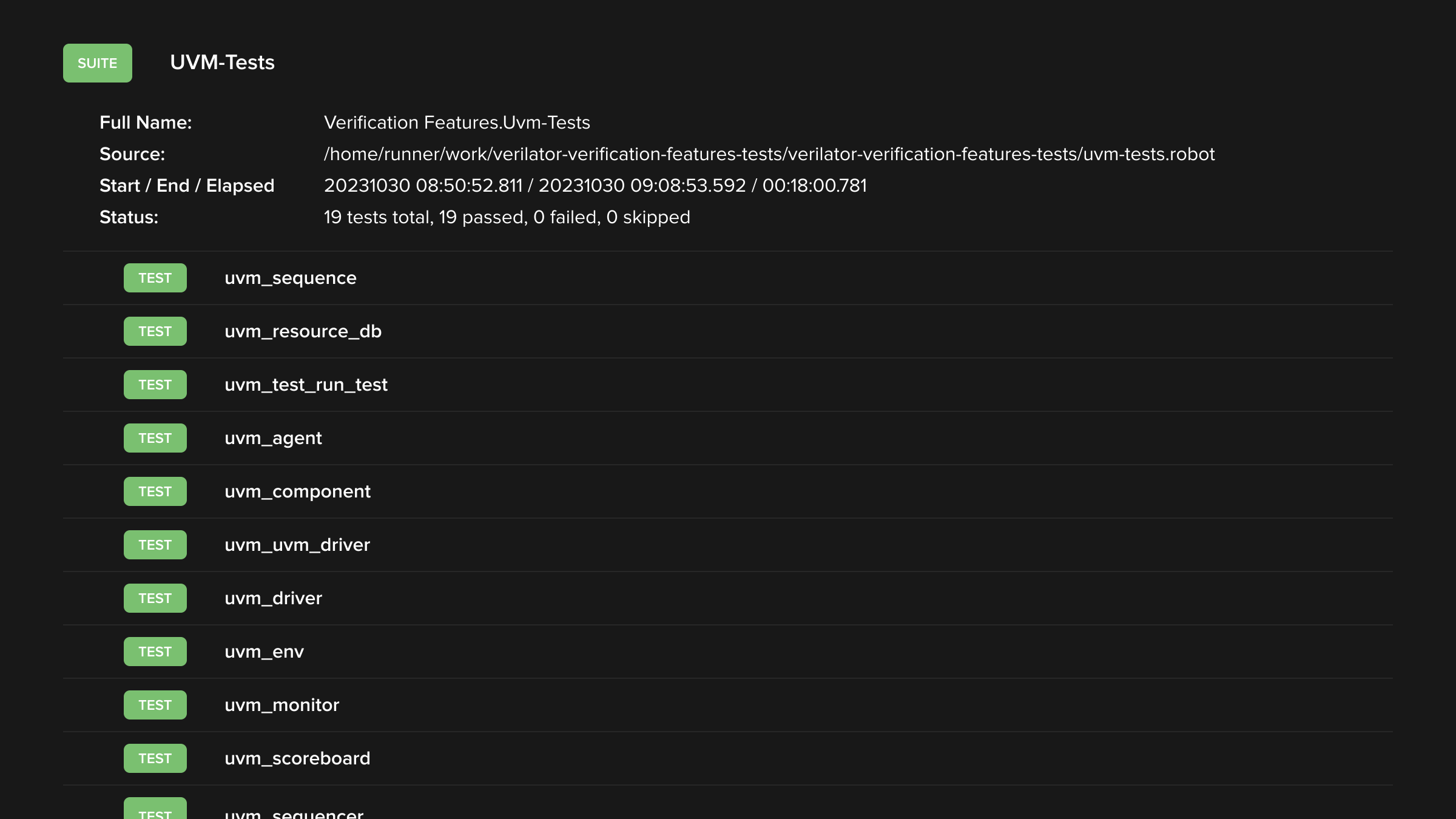Select the uvm_agent test name

[273, 438]
